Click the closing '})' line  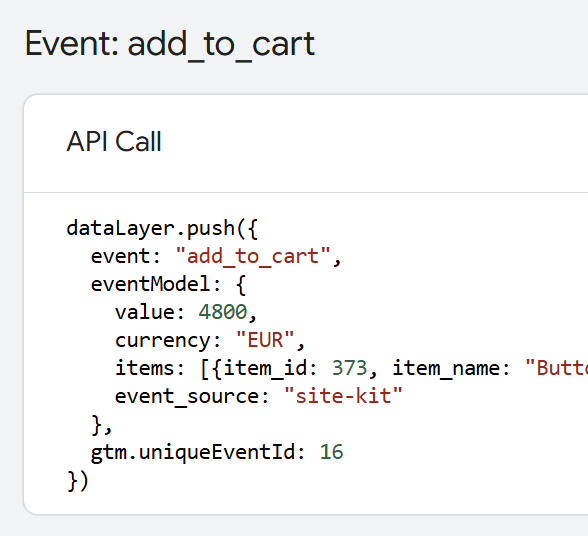click(x=78, y=480)
